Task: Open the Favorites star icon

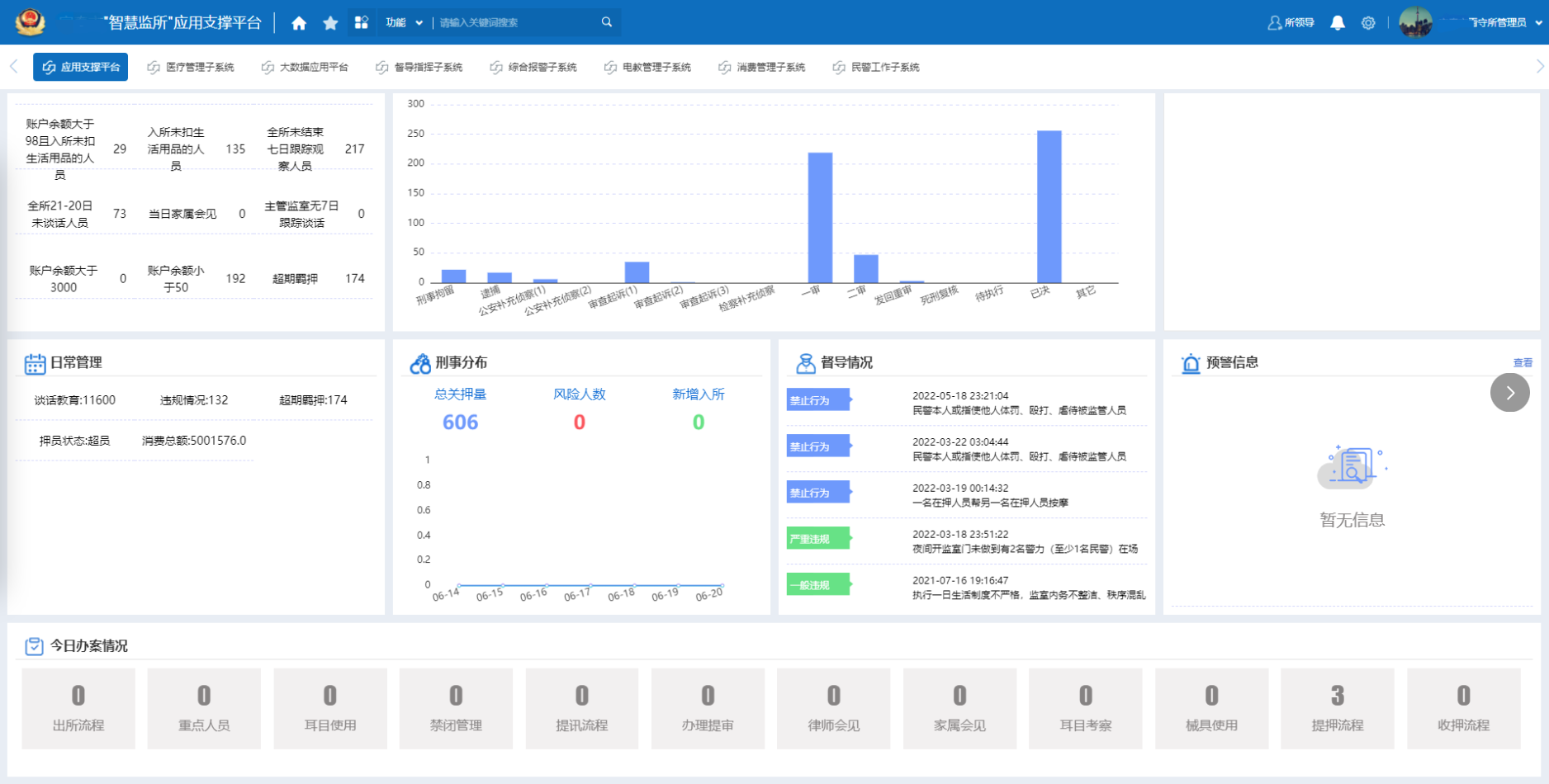Action: tap(330, 22)
